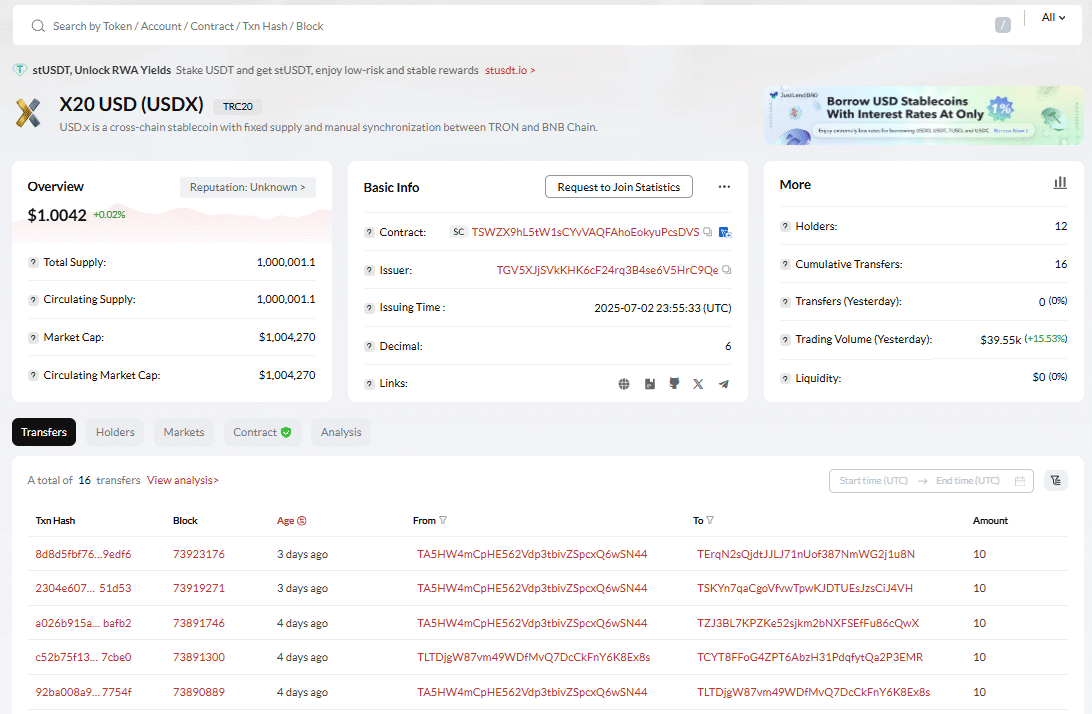
Task: Click the help icon beside Issuer label
Action: 369,270
